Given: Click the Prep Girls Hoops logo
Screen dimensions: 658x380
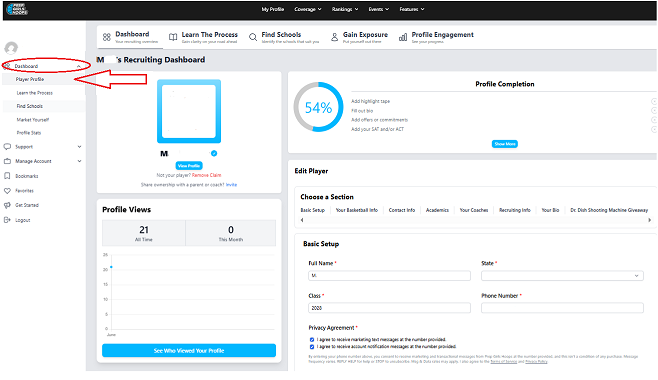Looking at the screenshot, I should point(18,9).
